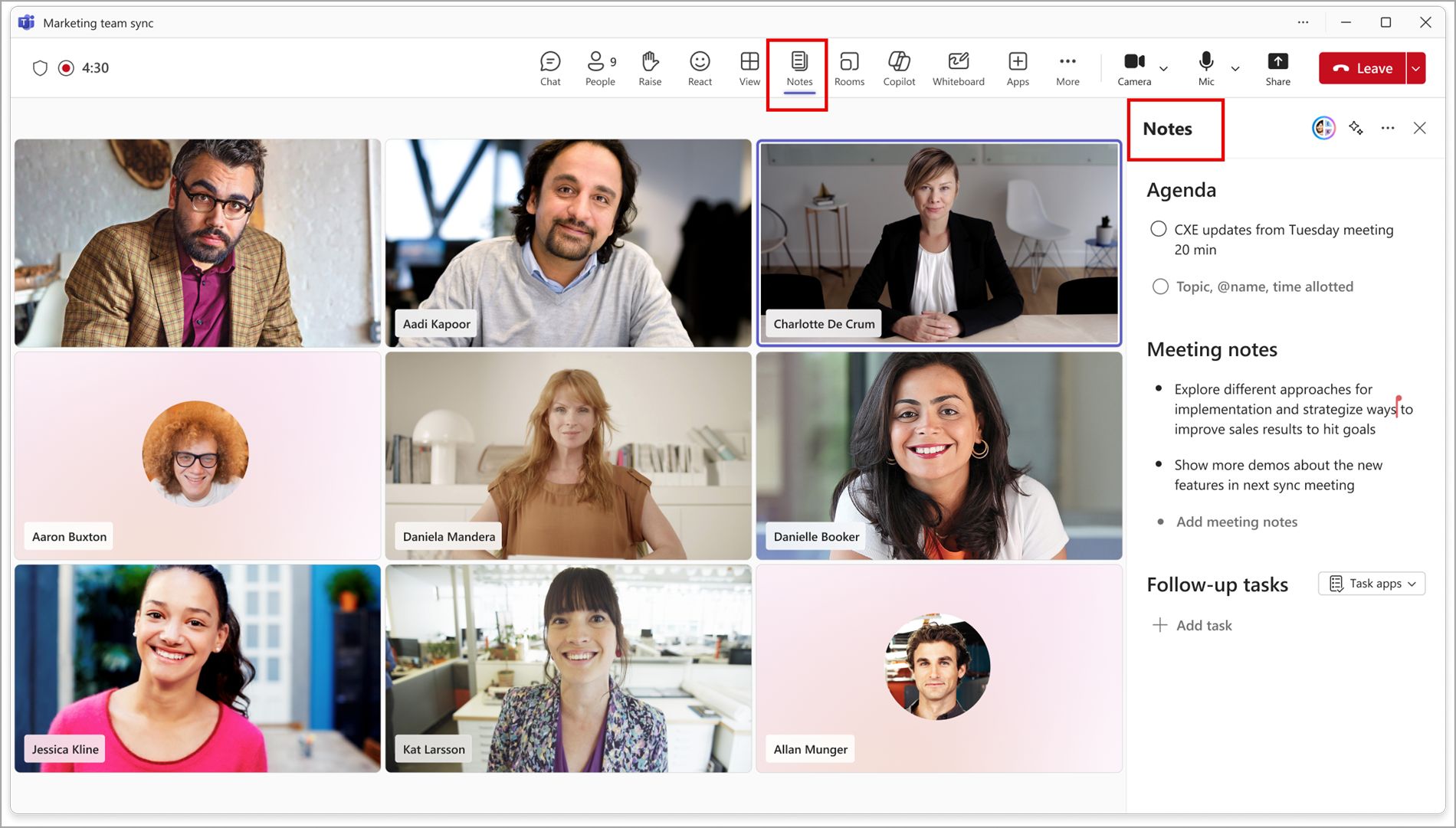Toggle the camera on or off
The width and height of the screenshot is (1456, 828).
1134,68
